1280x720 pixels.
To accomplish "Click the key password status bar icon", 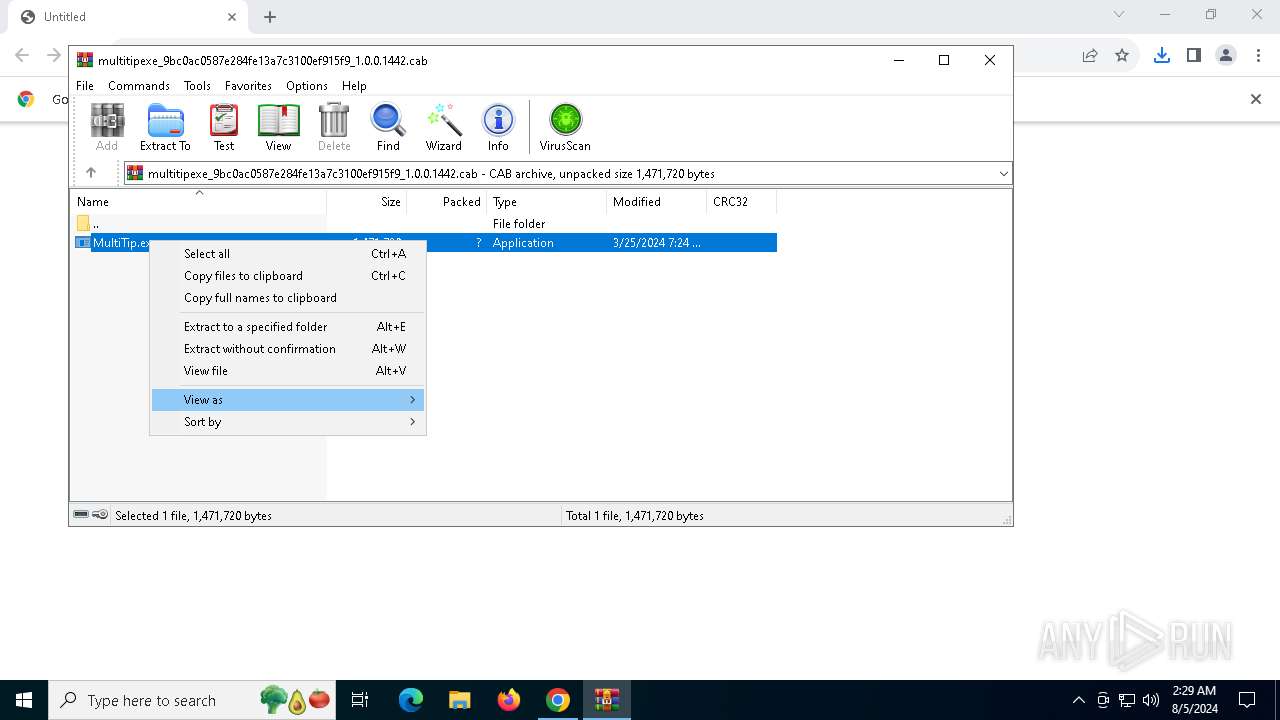I will pyautogui.click(x=100, y=515).
